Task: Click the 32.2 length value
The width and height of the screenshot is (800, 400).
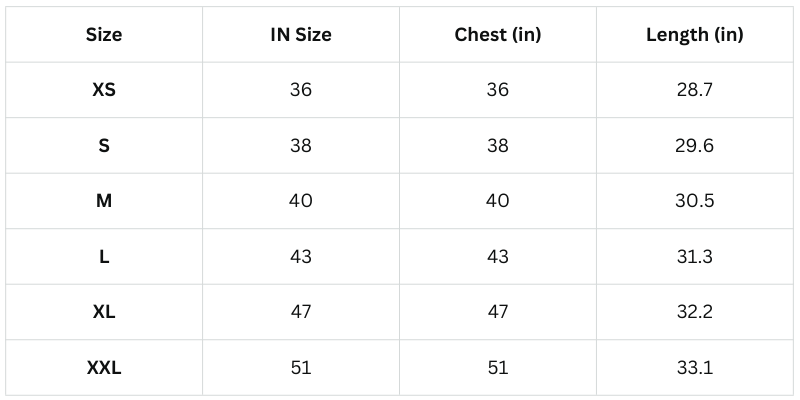Action: [694, 312]
